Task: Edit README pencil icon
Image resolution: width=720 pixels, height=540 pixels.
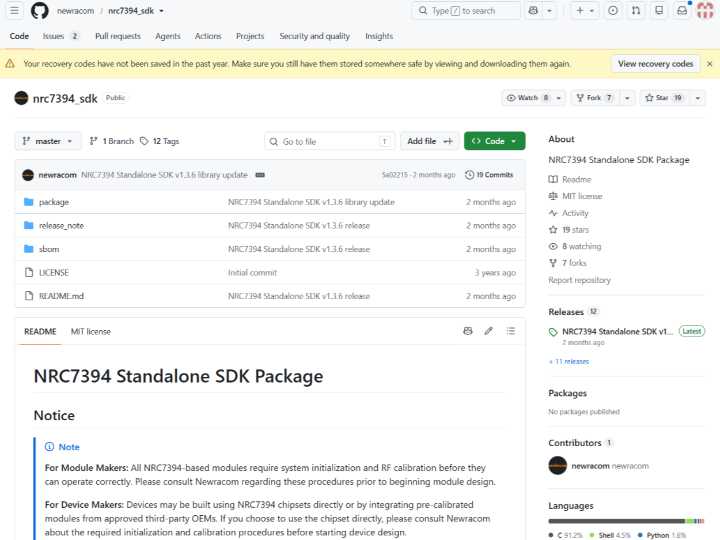Action: coord(489,331)
